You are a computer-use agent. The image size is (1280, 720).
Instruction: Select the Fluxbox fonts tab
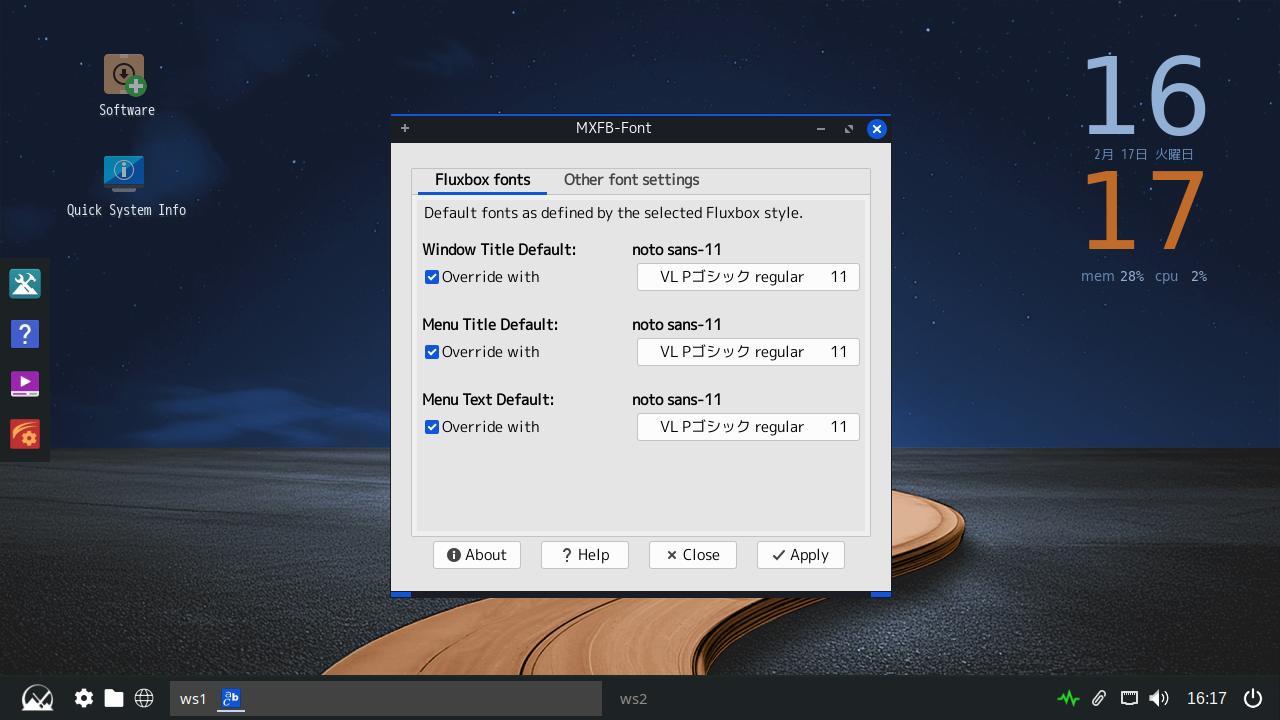[x=482, y=180]
